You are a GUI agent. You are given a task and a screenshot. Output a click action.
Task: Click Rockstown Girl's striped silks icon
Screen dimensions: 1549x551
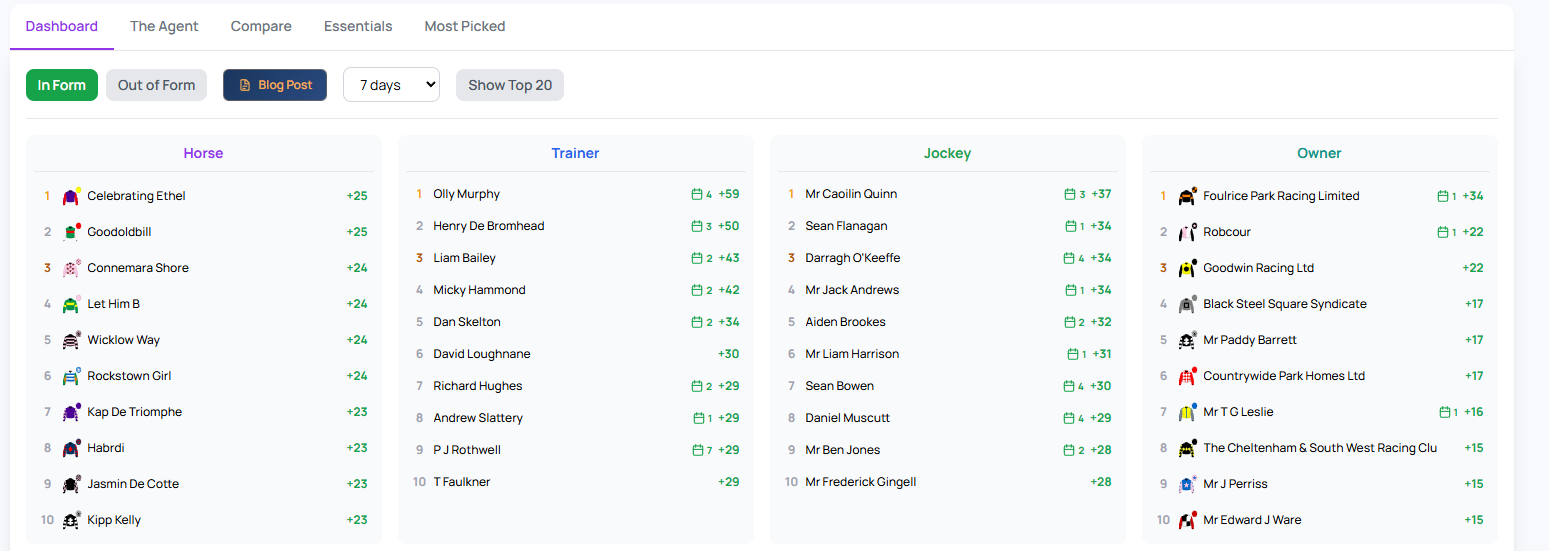click(71, 376)
